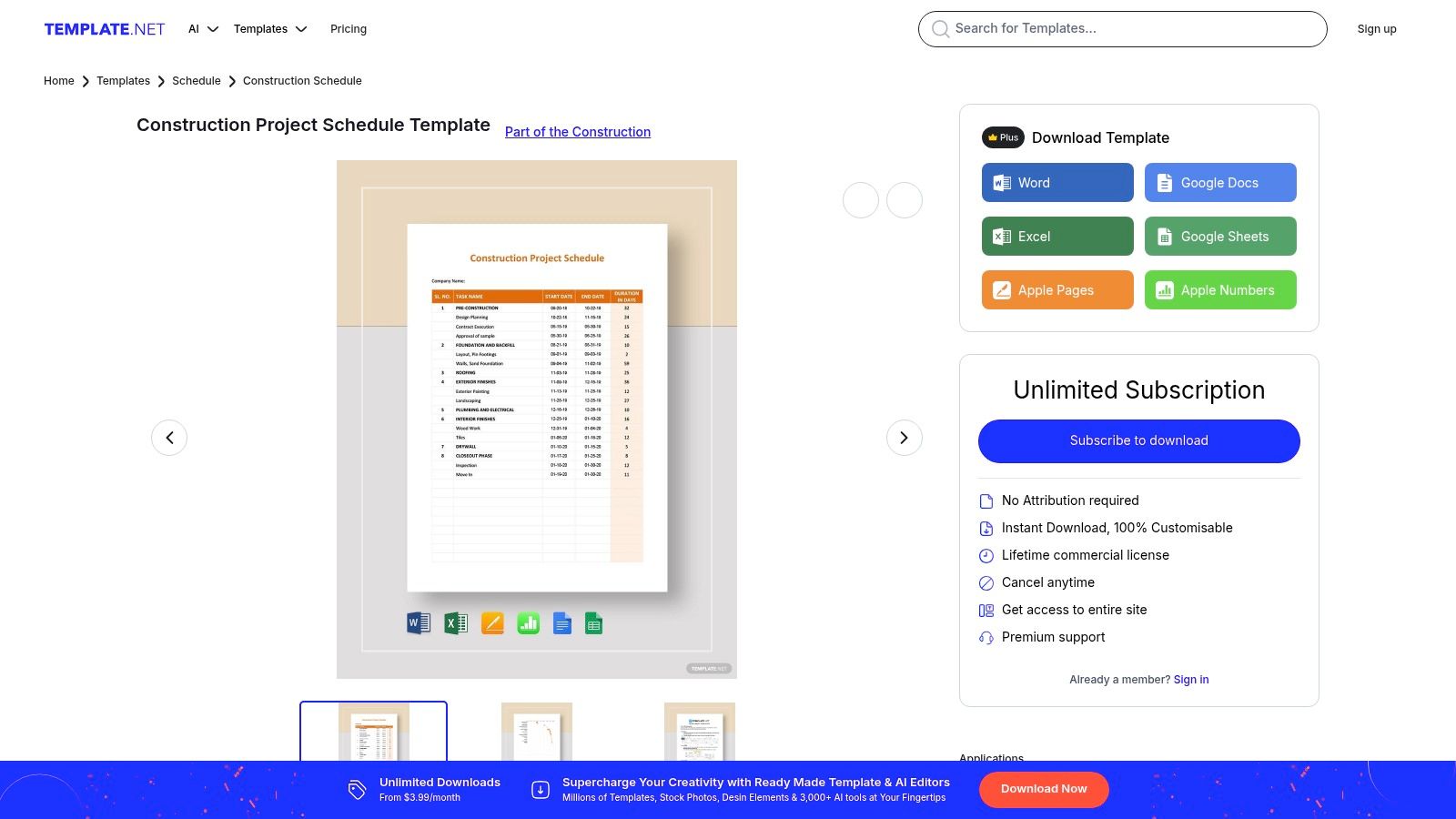
Task: Open the Pricing page
Action: pos(349,29)
